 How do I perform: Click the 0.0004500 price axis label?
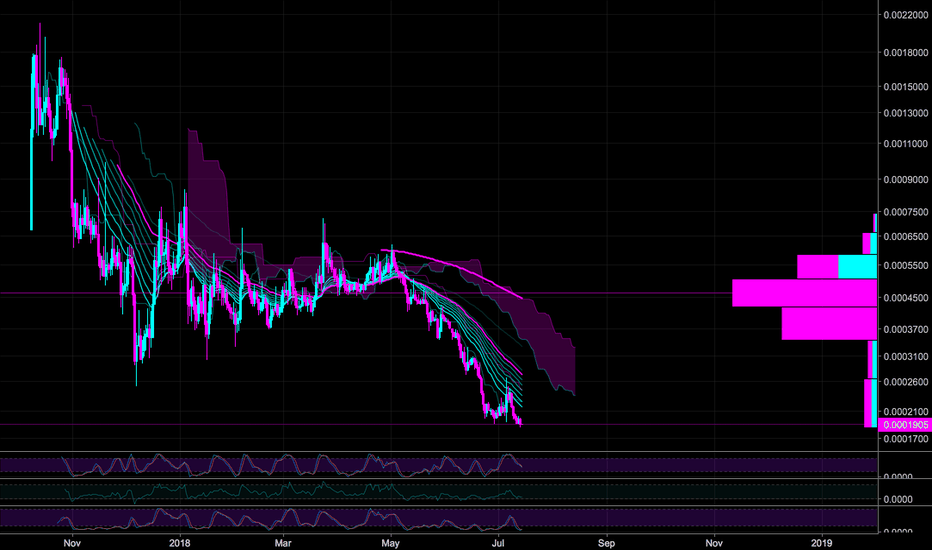tap(906, 298)
